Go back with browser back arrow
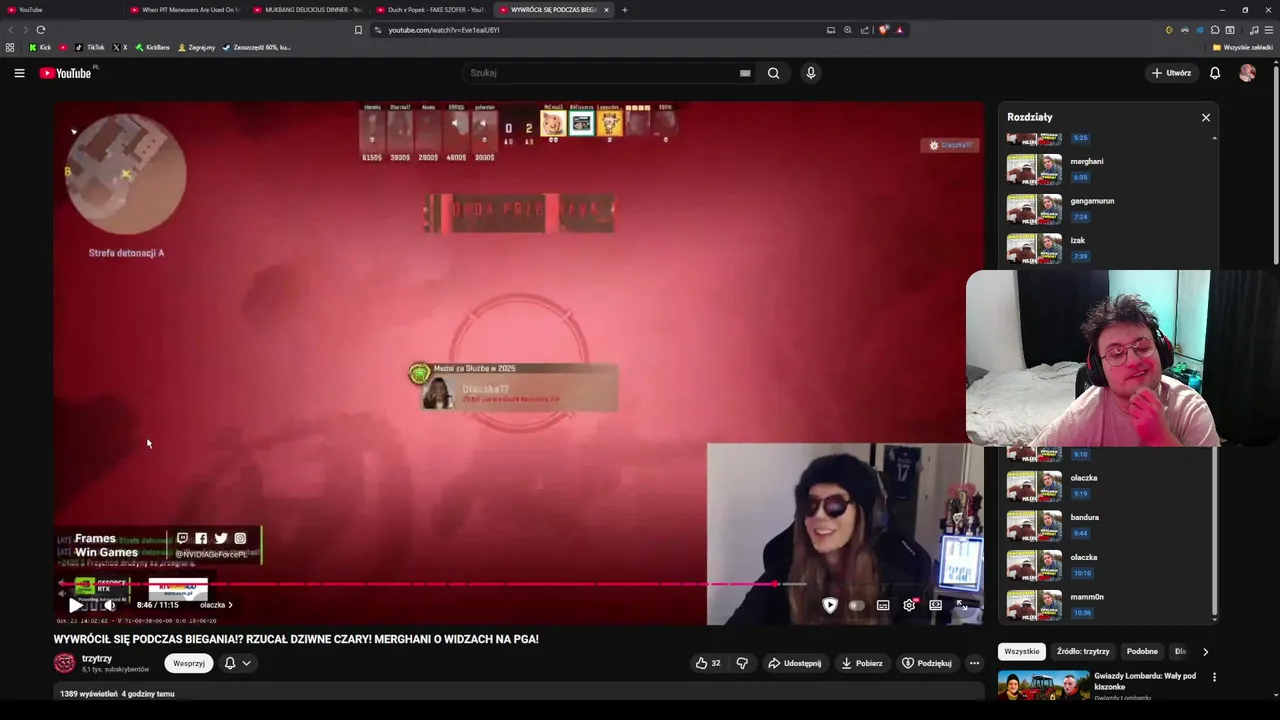This screenshot has width=1280, height=720. click(x=12, y=30)
